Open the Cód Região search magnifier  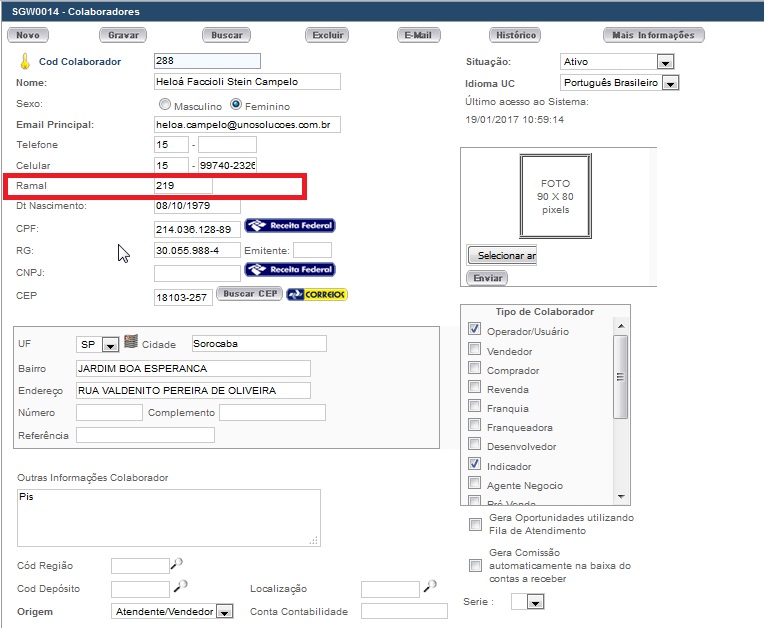tap(178, 563)
